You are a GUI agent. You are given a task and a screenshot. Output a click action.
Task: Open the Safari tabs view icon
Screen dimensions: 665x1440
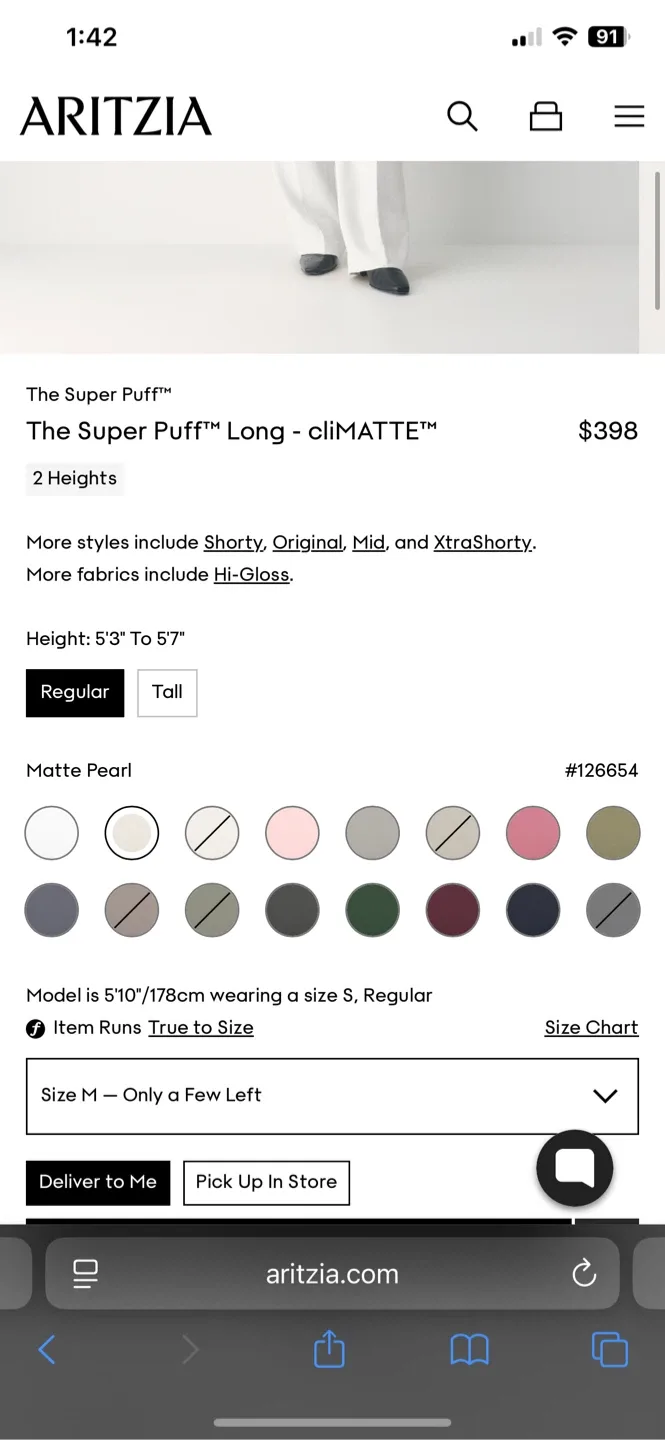[608, 1349]
